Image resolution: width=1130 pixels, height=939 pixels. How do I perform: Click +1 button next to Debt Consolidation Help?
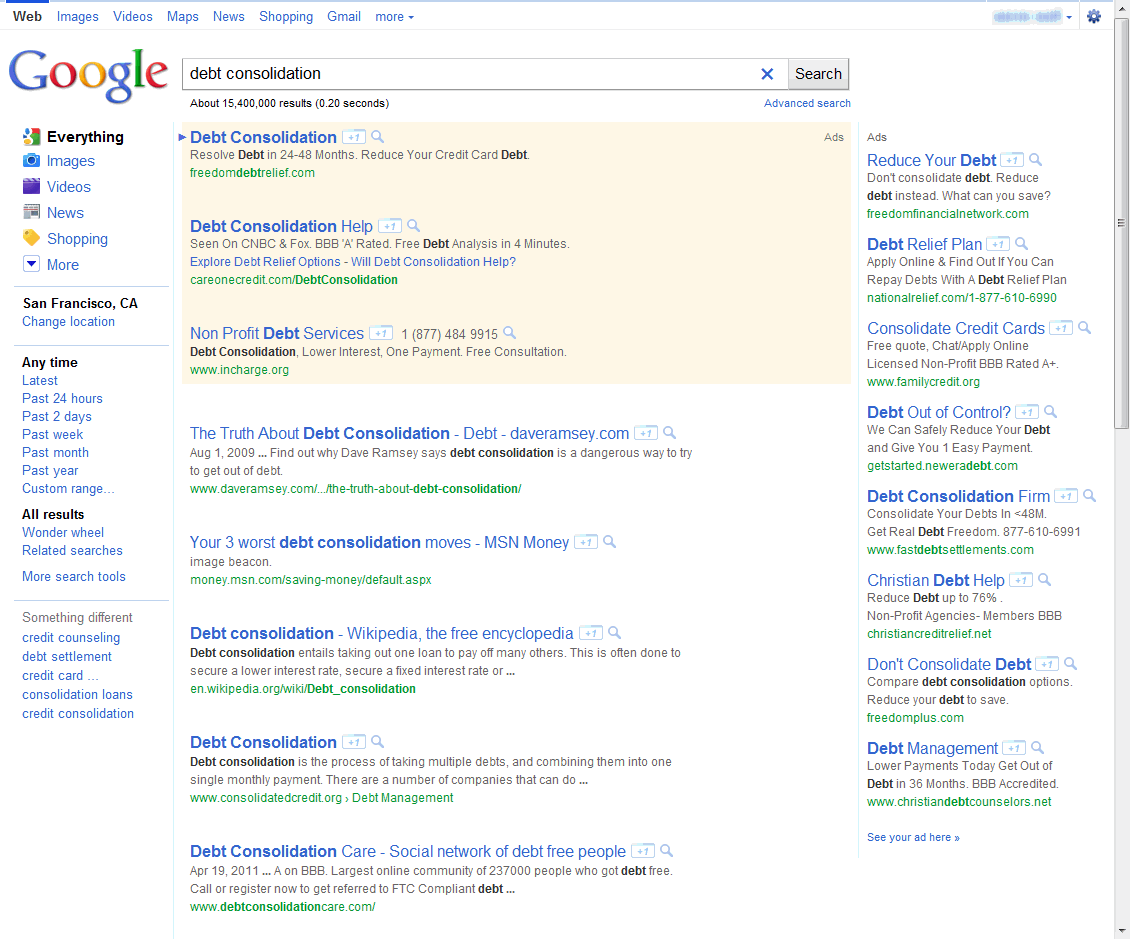pyautogui.click(x=390, y=226)
